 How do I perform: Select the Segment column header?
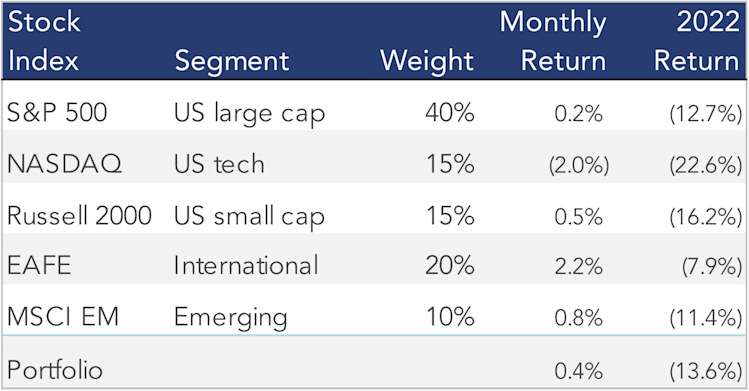tap(232, 61)
